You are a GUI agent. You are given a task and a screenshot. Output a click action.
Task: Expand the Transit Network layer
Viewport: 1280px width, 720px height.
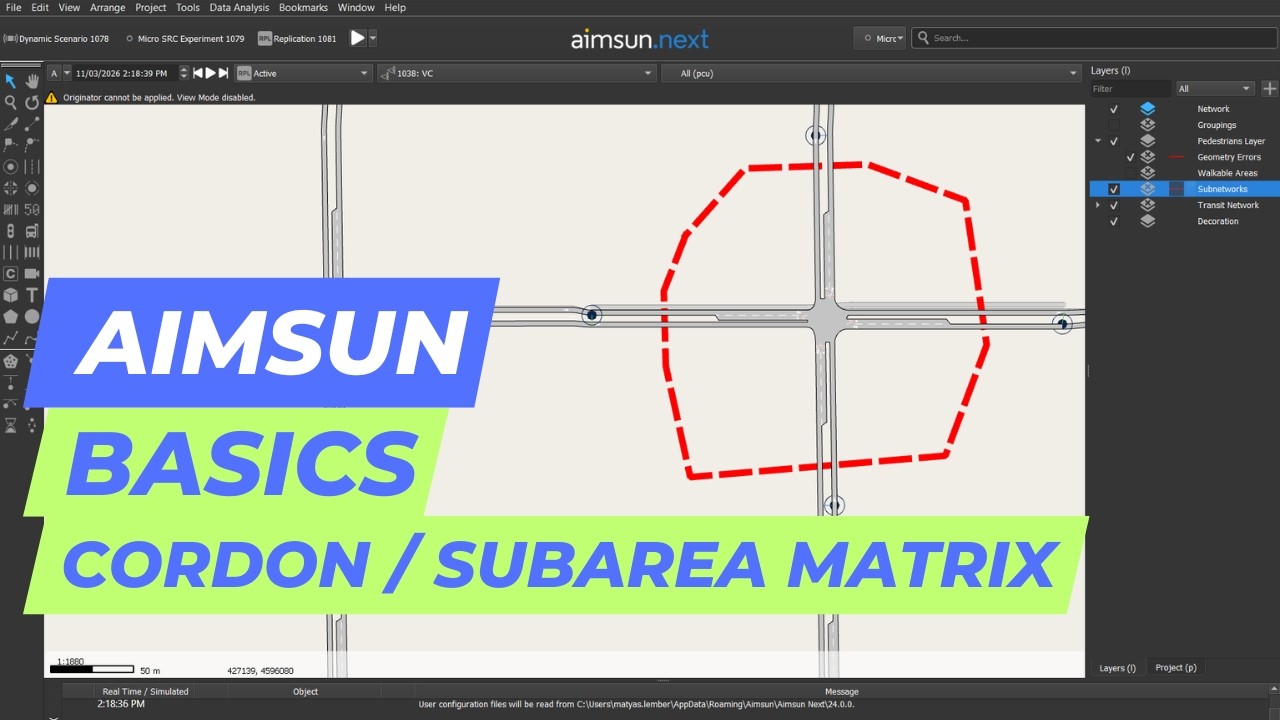click(1098, 205)
